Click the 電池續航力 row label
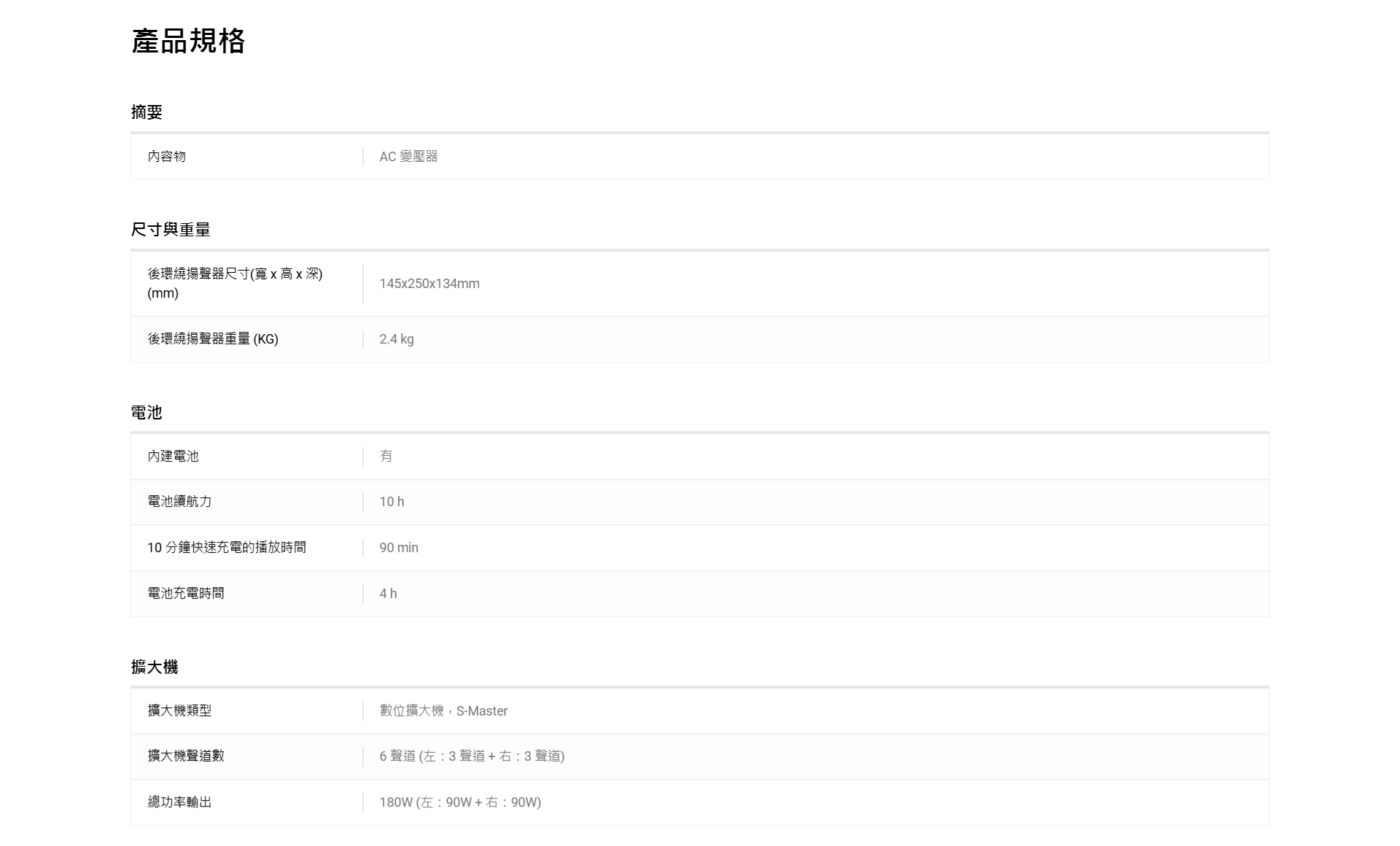 [x=179, y=501]
